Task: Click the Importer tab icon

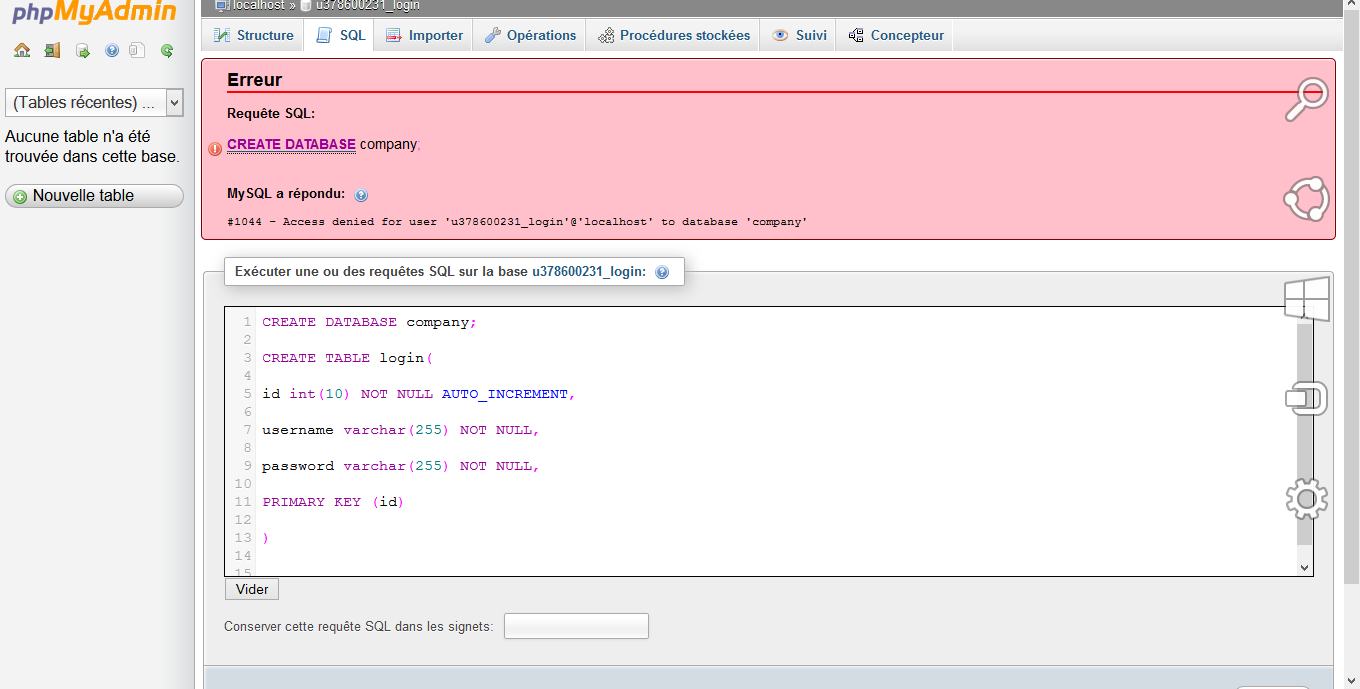Action: [x=394, y=35]
